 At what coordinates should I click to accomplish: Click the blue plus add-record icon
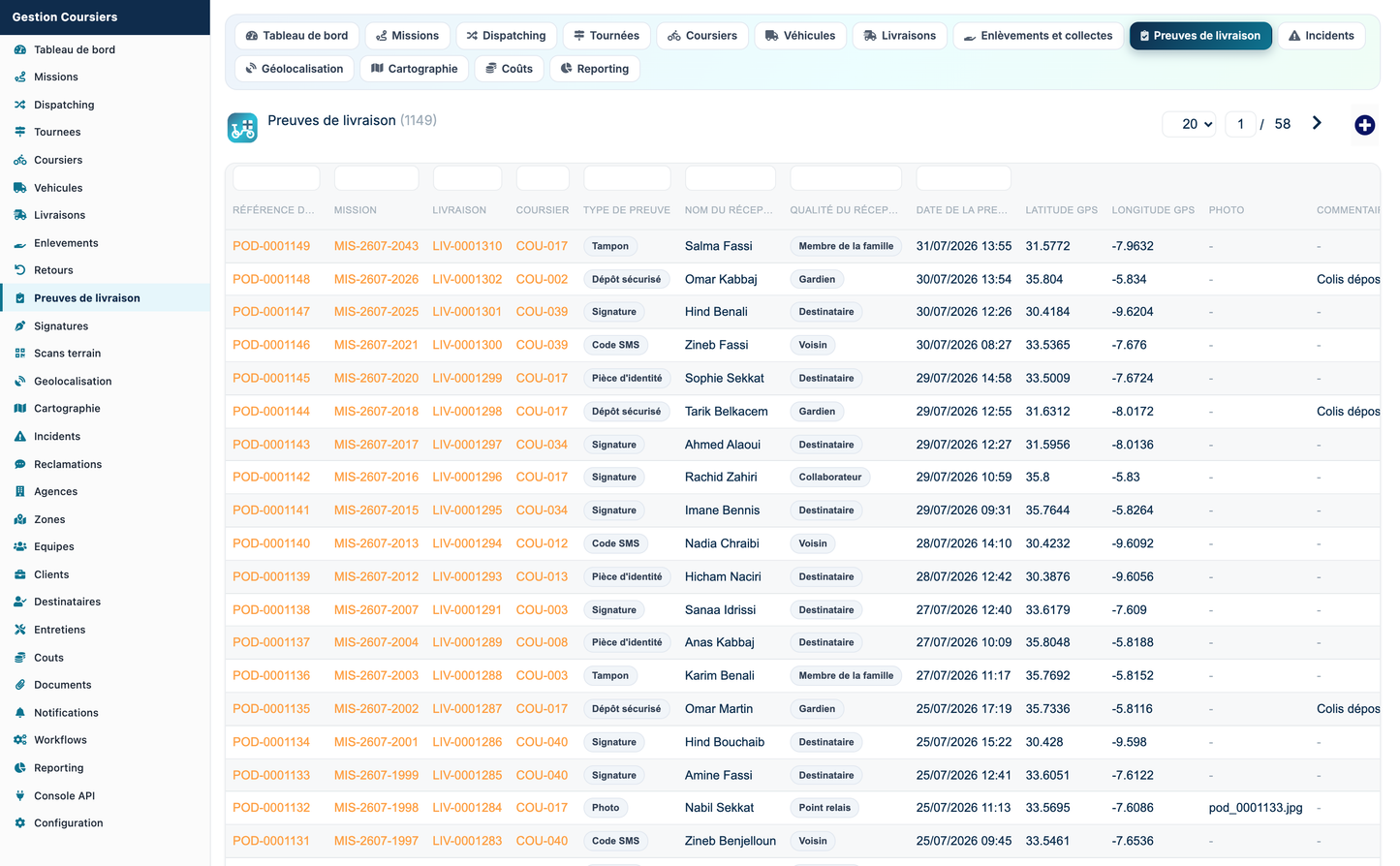[1364, 125]
